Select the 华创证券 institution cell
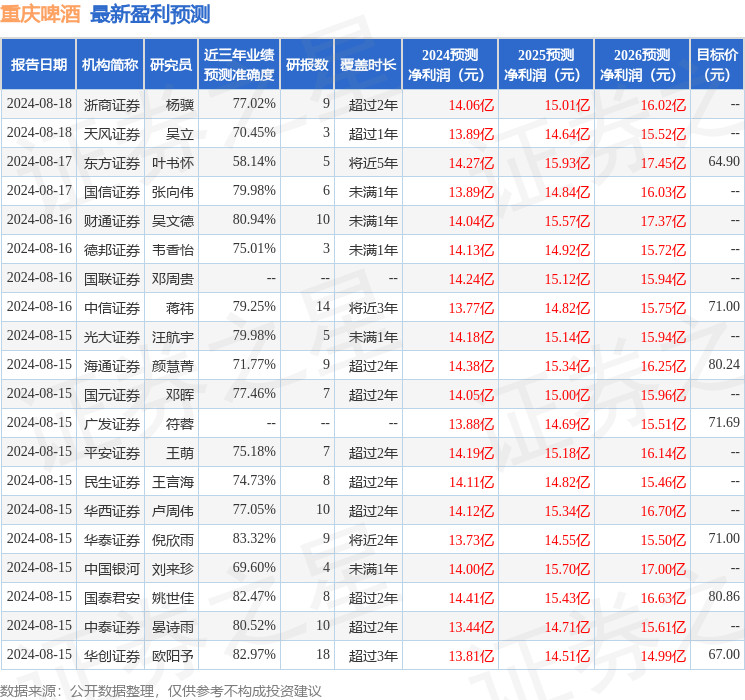Image resolution: width=745 pixels, height=700 pixels. coord(112,656)
